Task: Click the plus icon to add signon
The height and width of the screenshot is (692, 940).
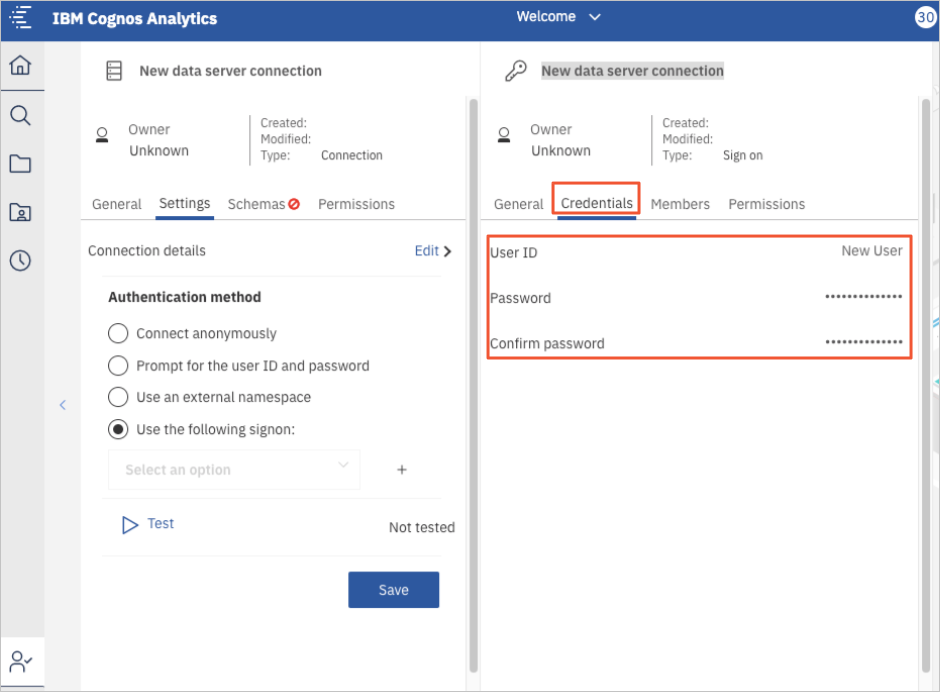Action: click(402, 470)
